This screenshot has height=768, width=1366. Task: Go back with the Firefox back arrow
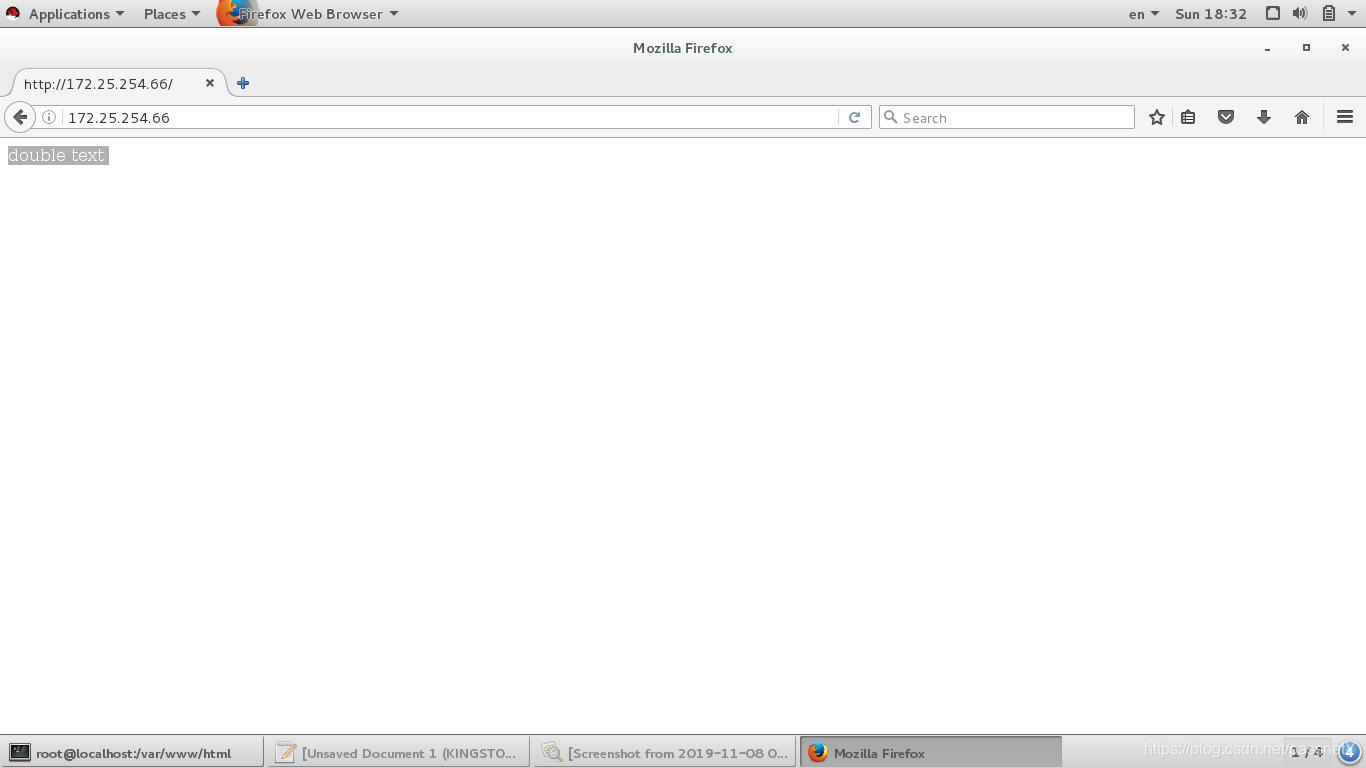coord(19,117)
